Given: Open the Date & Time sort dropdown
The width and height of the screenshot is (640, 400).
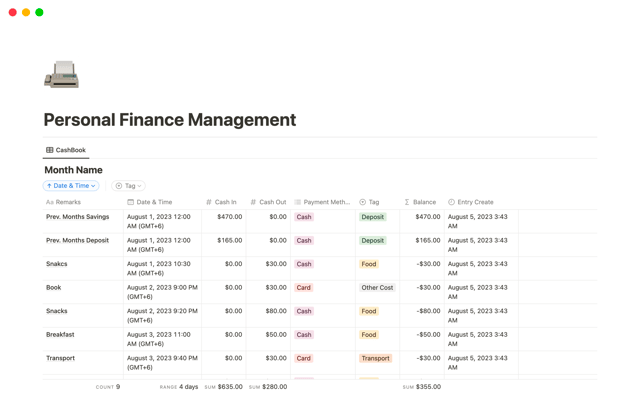Looking at the screenshot, I should (71, 186).
